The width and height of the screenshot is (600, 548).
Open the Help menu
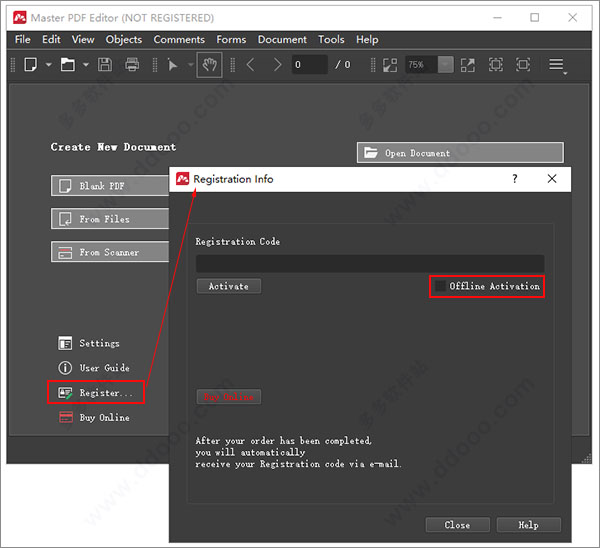pyautogui.click(x=367, y=40)
